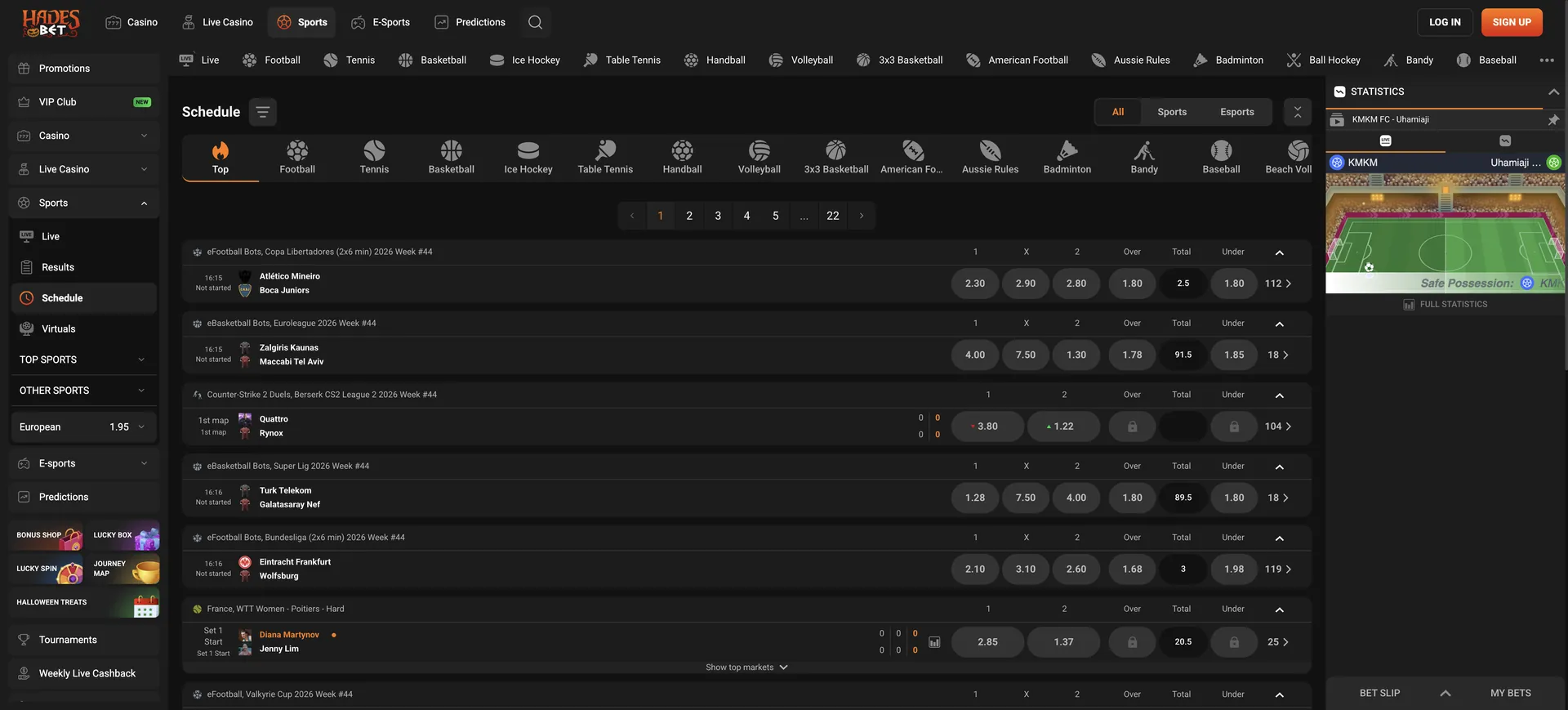
Task: Select the Ice Hockey puck icon in schedule row
Action: [x=528, y=150]
